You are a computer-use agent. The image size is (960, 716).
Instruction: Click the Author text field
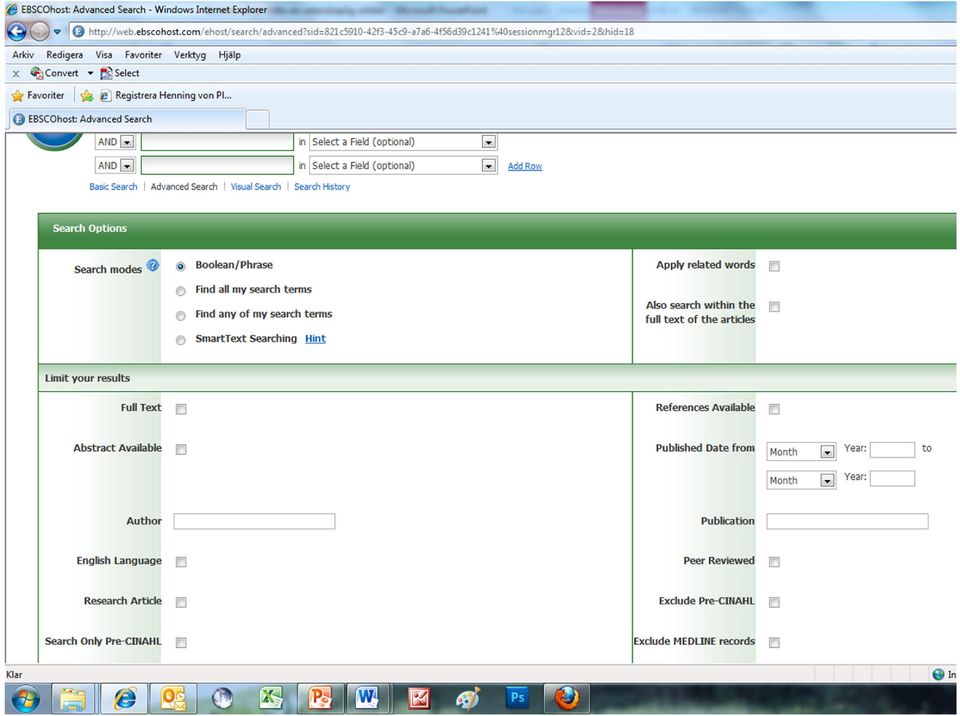(254, 521)
